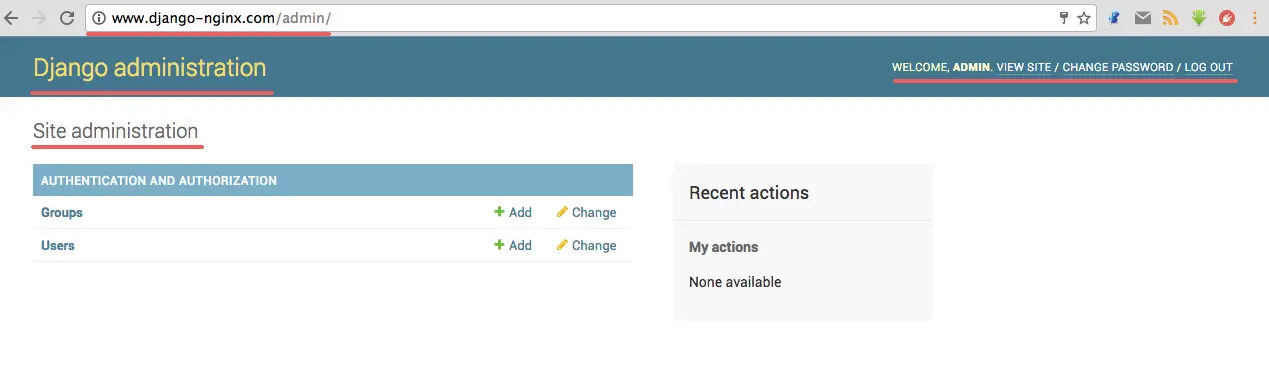Click the blue pushpin extension icon
Viewport: 1269px width, 387px height.
pyautogui.click(x=1114, y=18)
